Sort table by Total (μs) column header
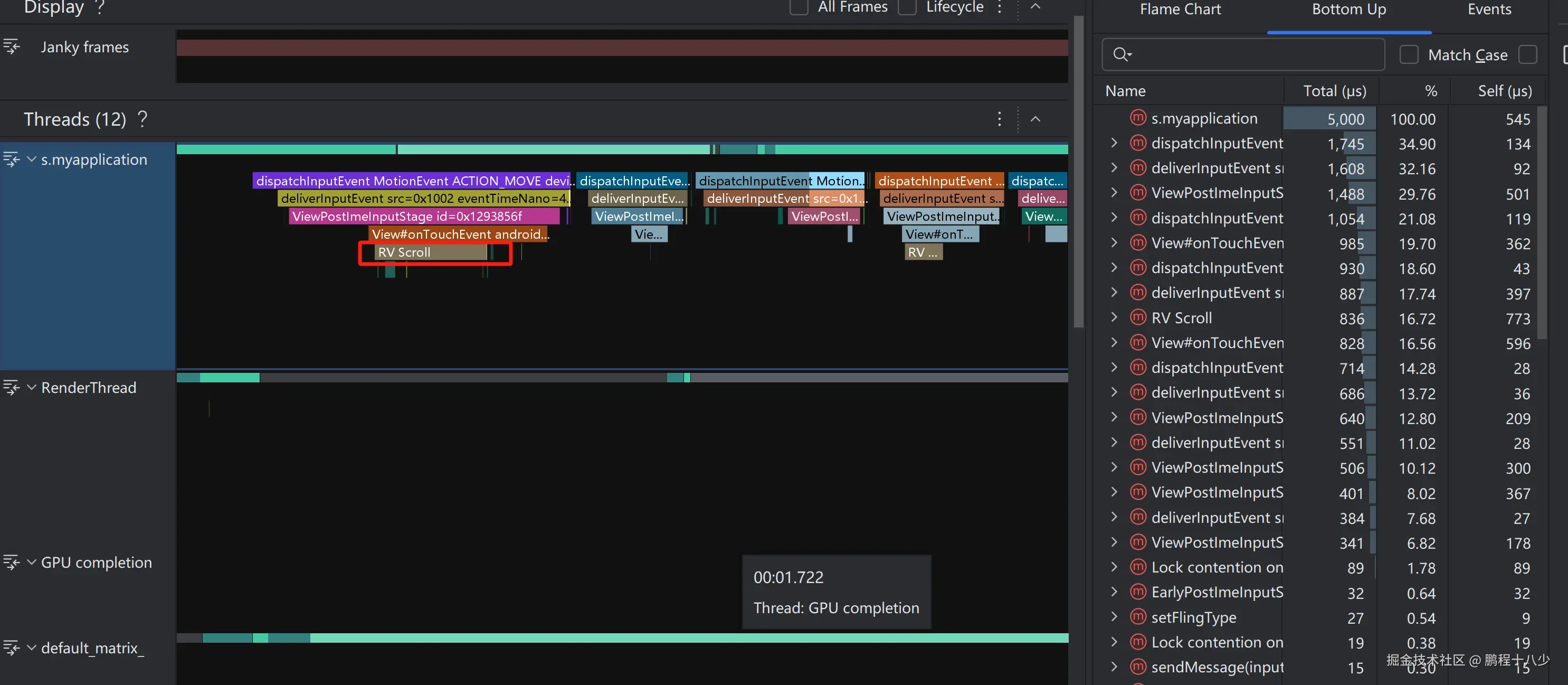 point(1334,91)
